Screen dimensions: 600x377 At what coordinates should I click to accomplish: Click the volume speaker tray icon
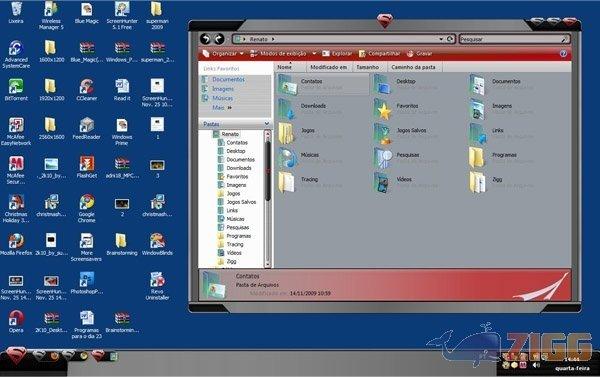pyautogui.click(x=536, y=365)
